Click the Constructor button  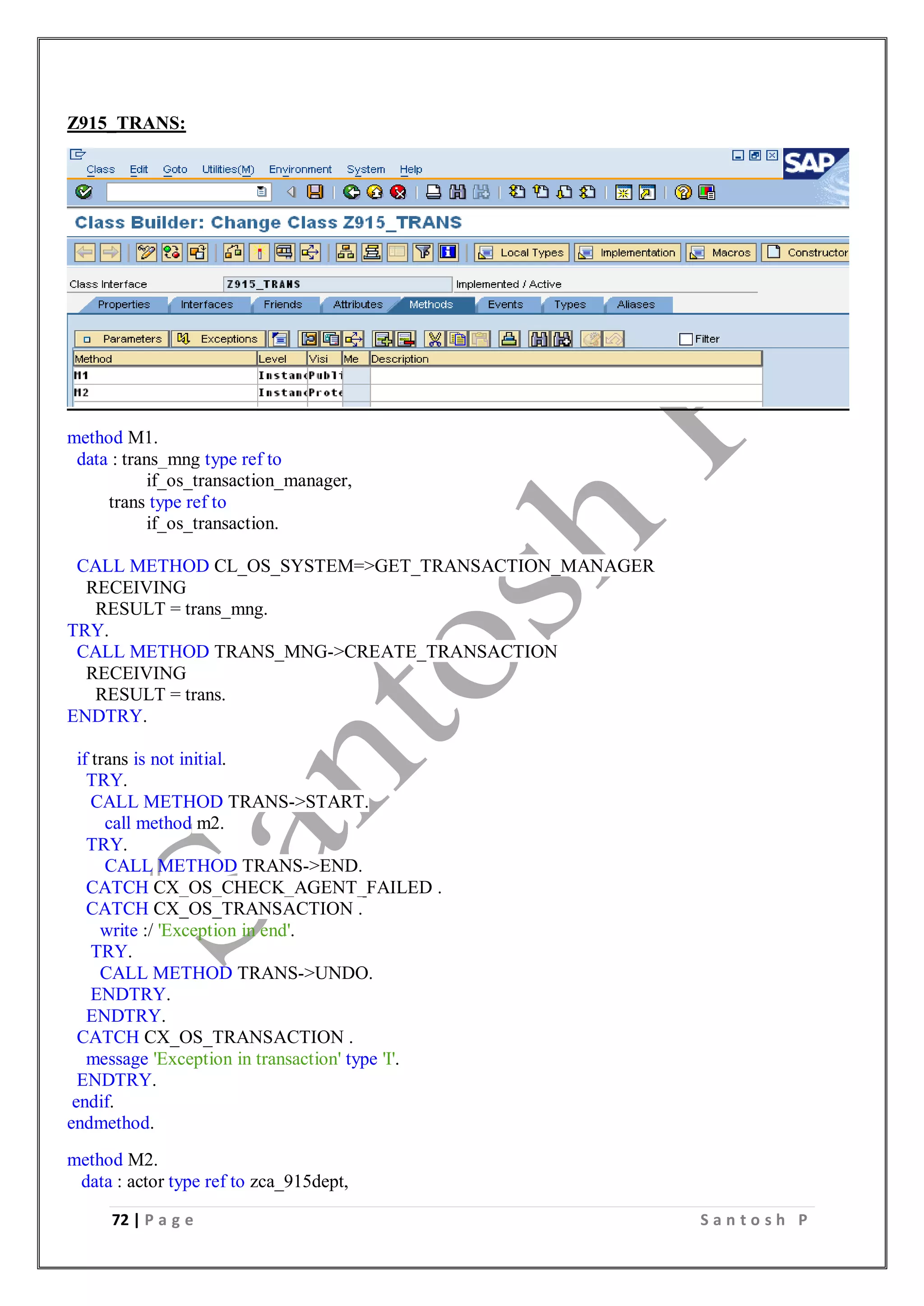click(806, 253)
